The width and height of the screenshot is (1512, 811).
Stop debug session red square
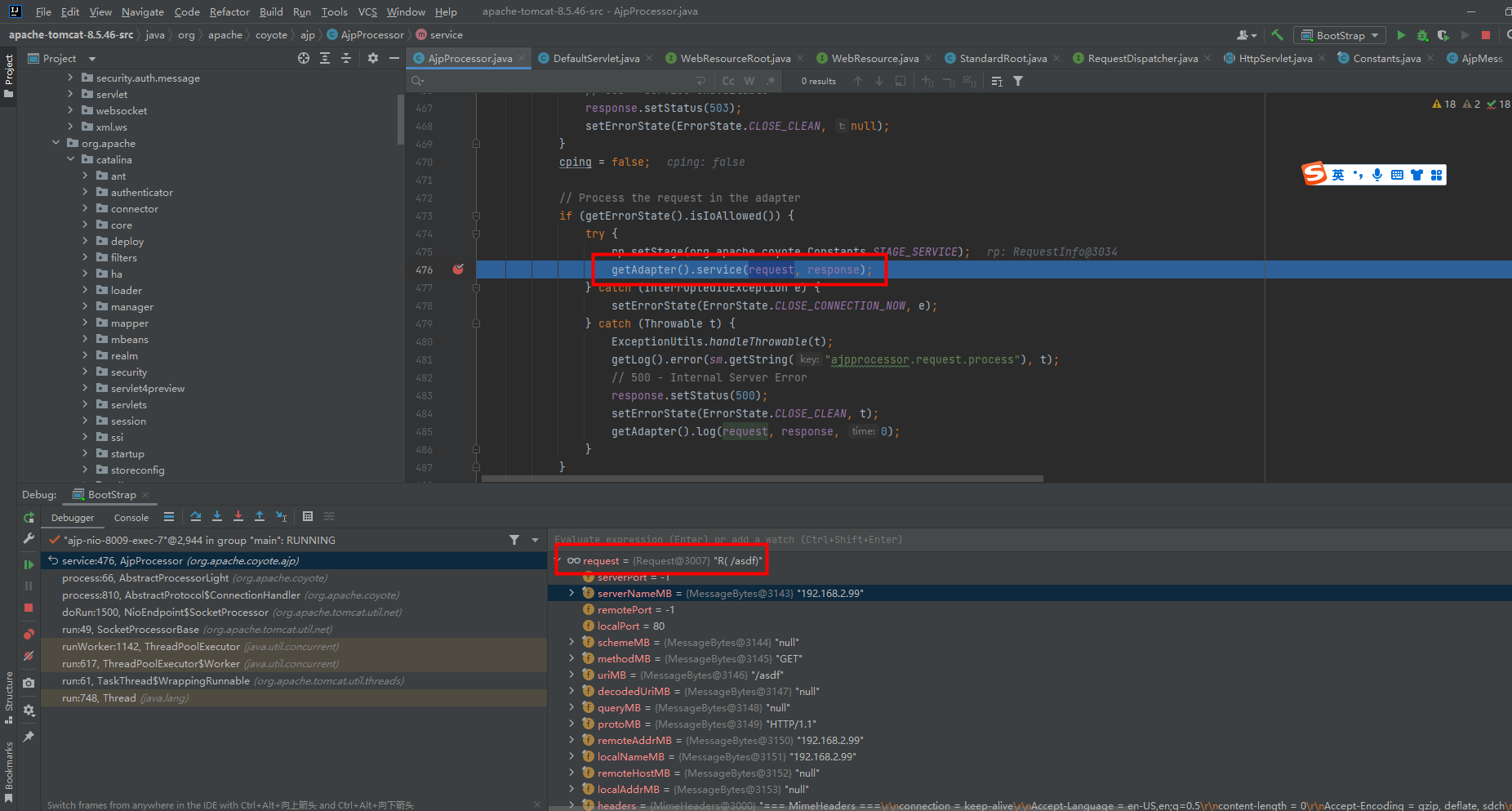tap(29, 608)
